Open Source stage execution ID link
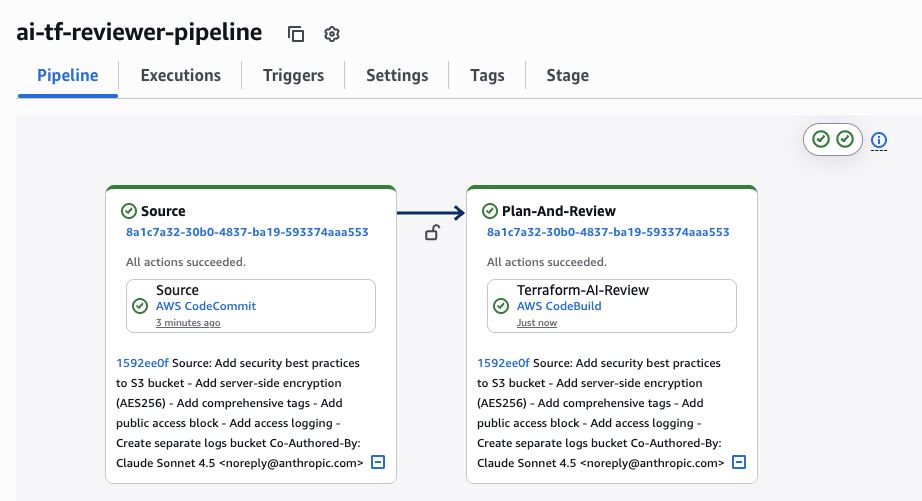Image resolution: width=922 pixels, height=501 pixels. click(247, 232)
